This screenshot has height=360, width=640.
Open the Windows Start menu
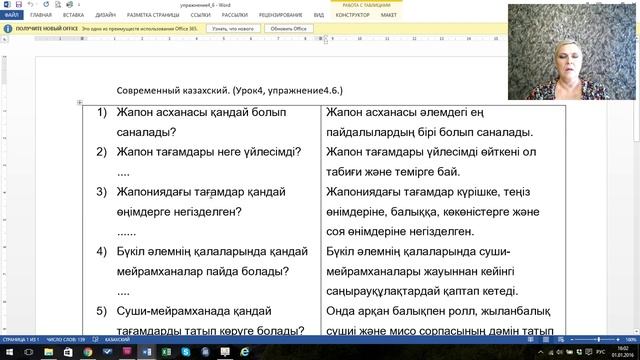[9, 352]
